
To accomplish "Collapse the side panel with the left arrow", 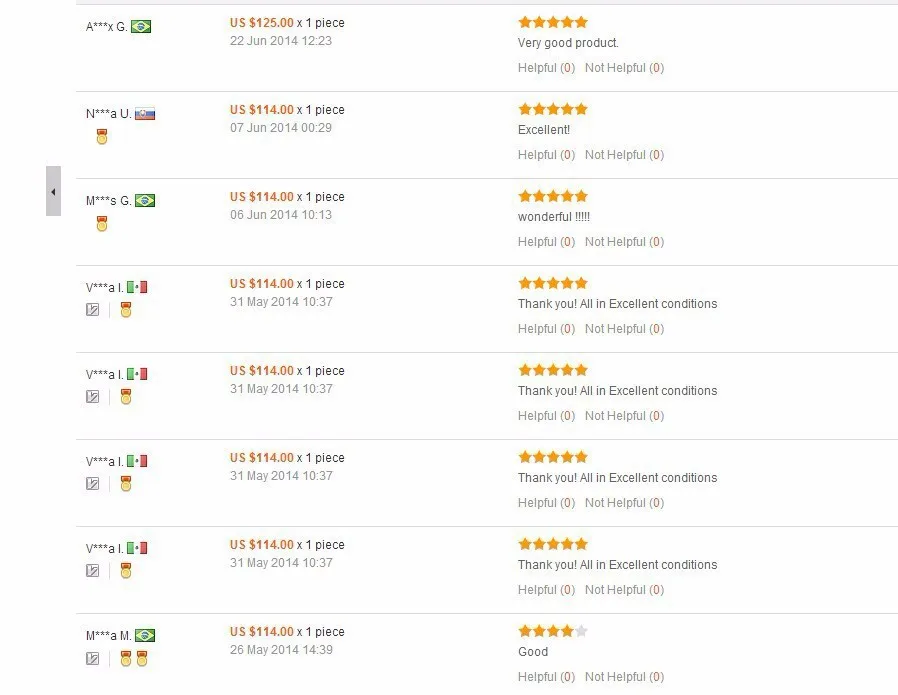I will 53,191.
